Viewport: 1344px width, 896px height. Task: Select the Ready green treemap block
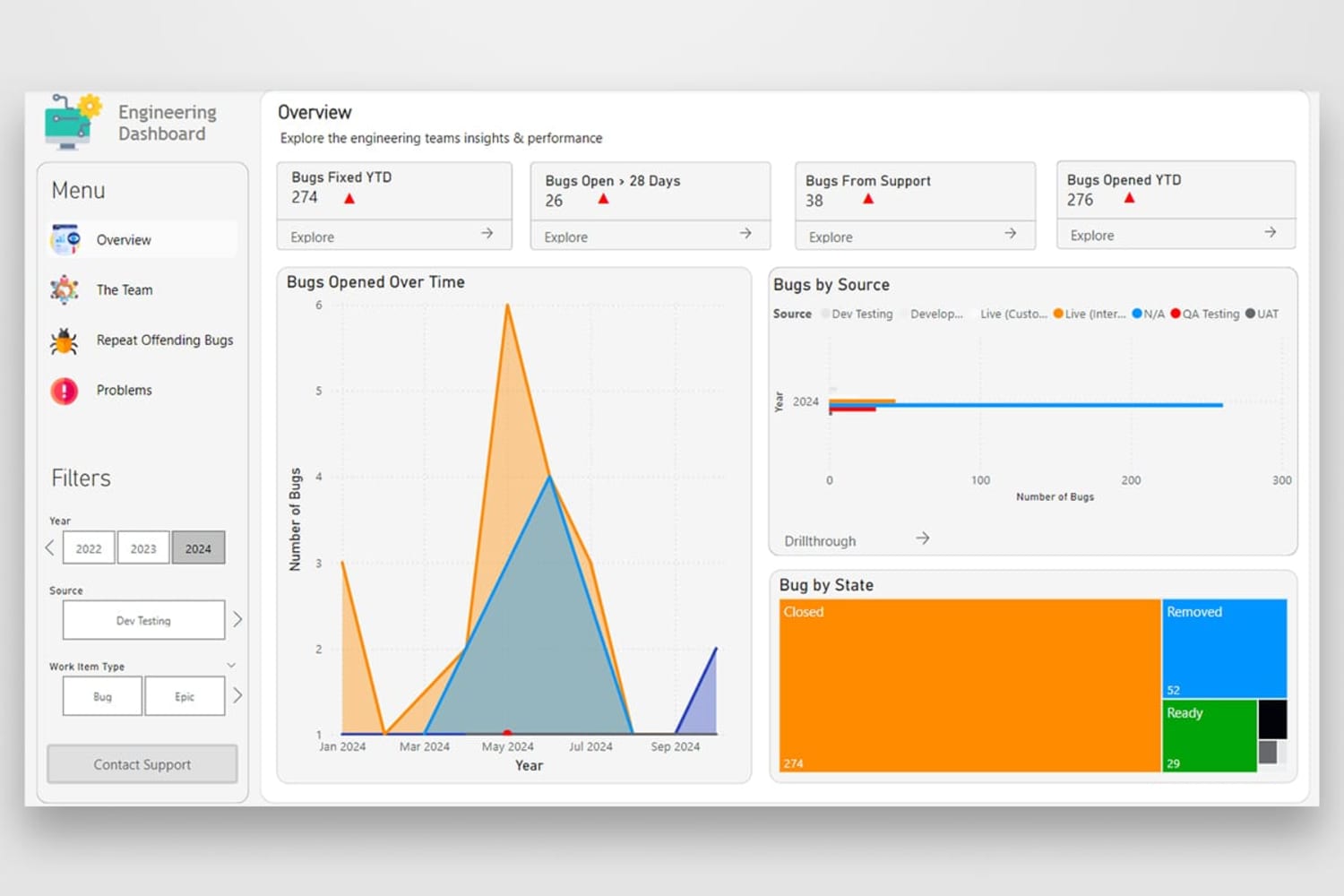click(1210, 736)
